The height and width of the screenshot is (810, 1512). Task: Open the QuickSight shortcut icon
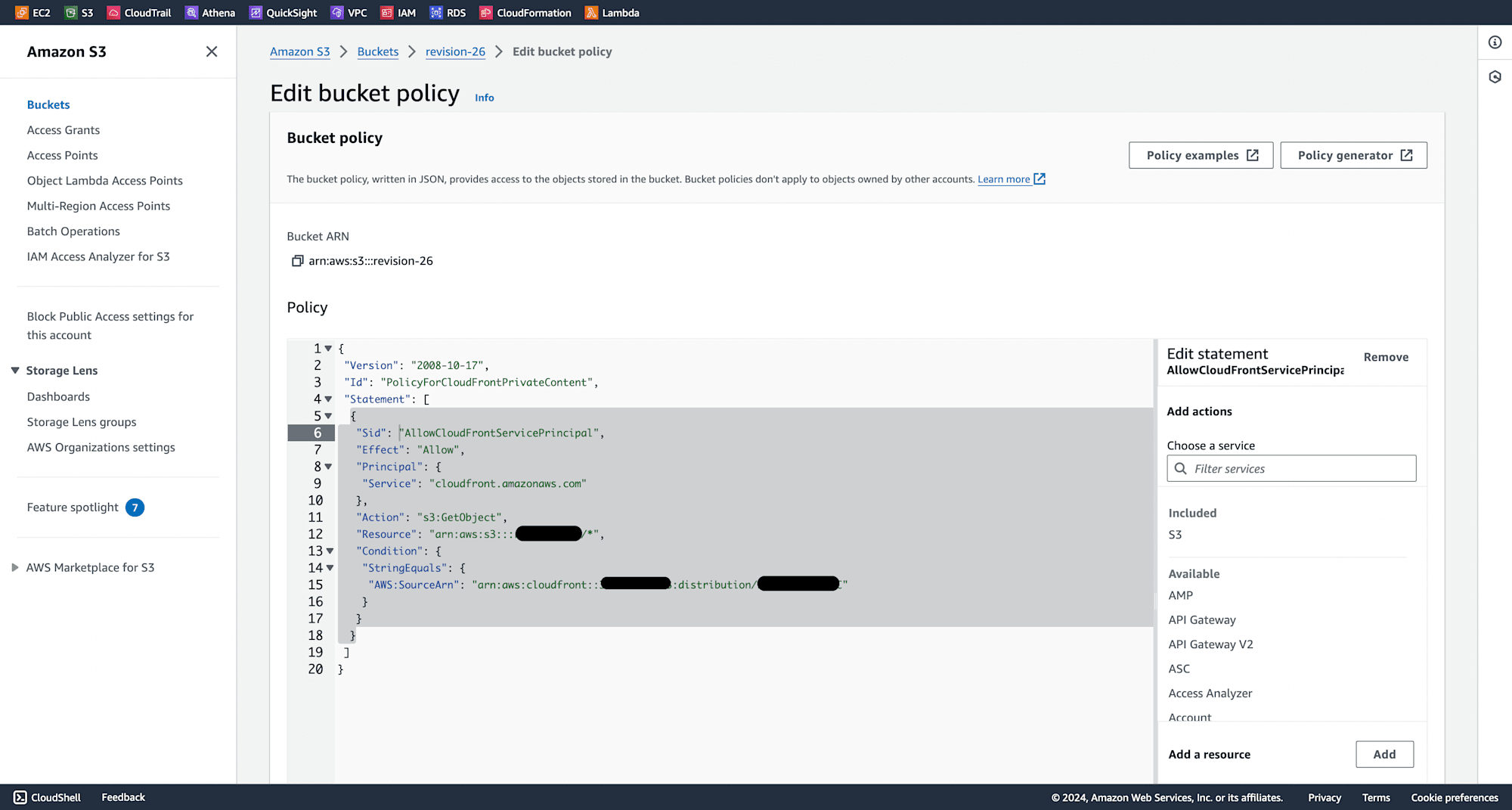[x=256, y=13]
